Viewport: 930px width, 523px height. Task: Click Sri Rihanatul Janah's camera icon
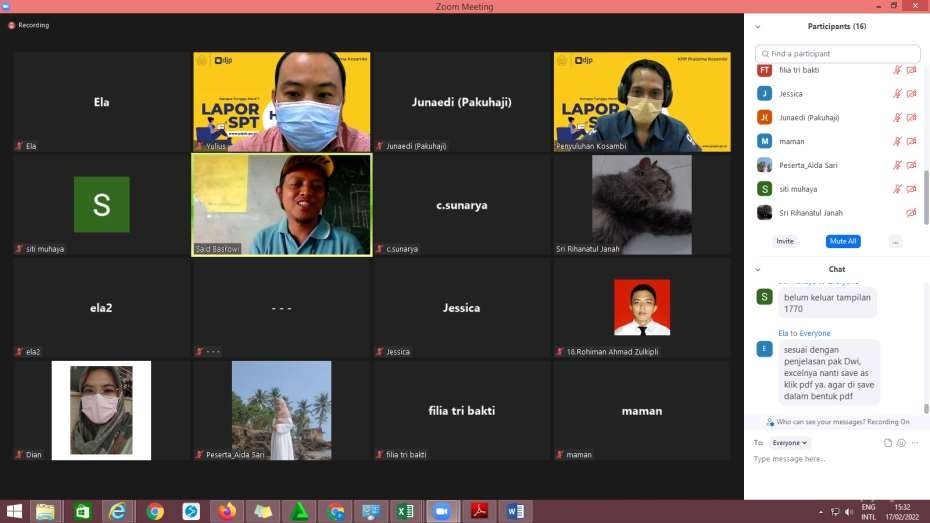911,213
